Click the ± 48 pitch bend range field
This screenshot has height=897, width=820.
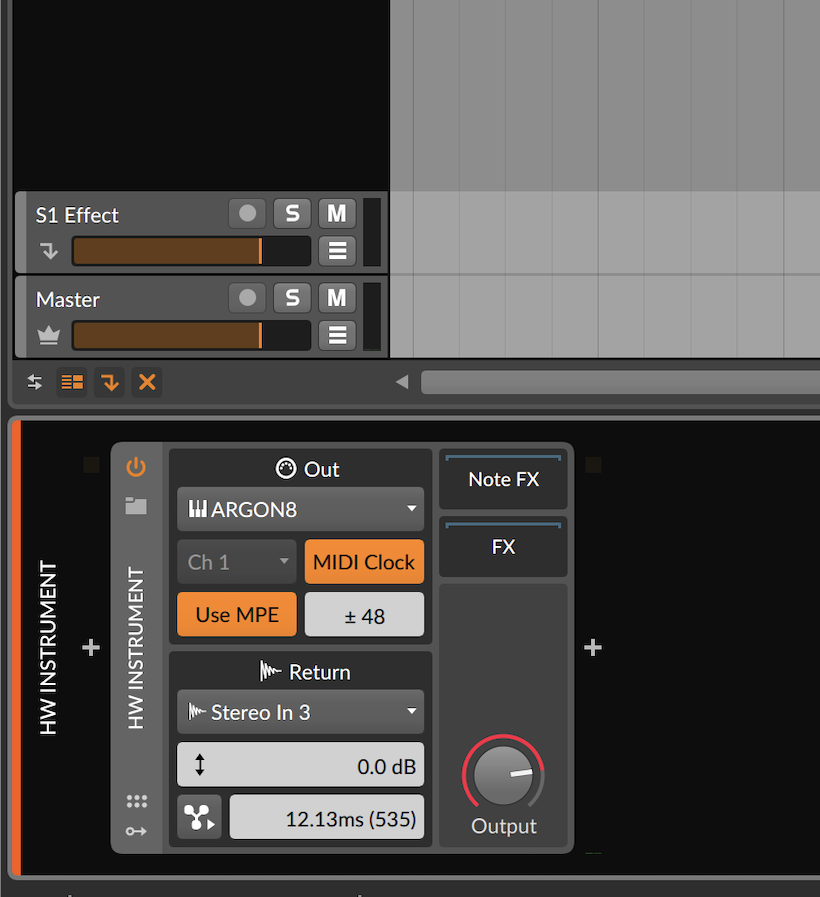[365, 614]
